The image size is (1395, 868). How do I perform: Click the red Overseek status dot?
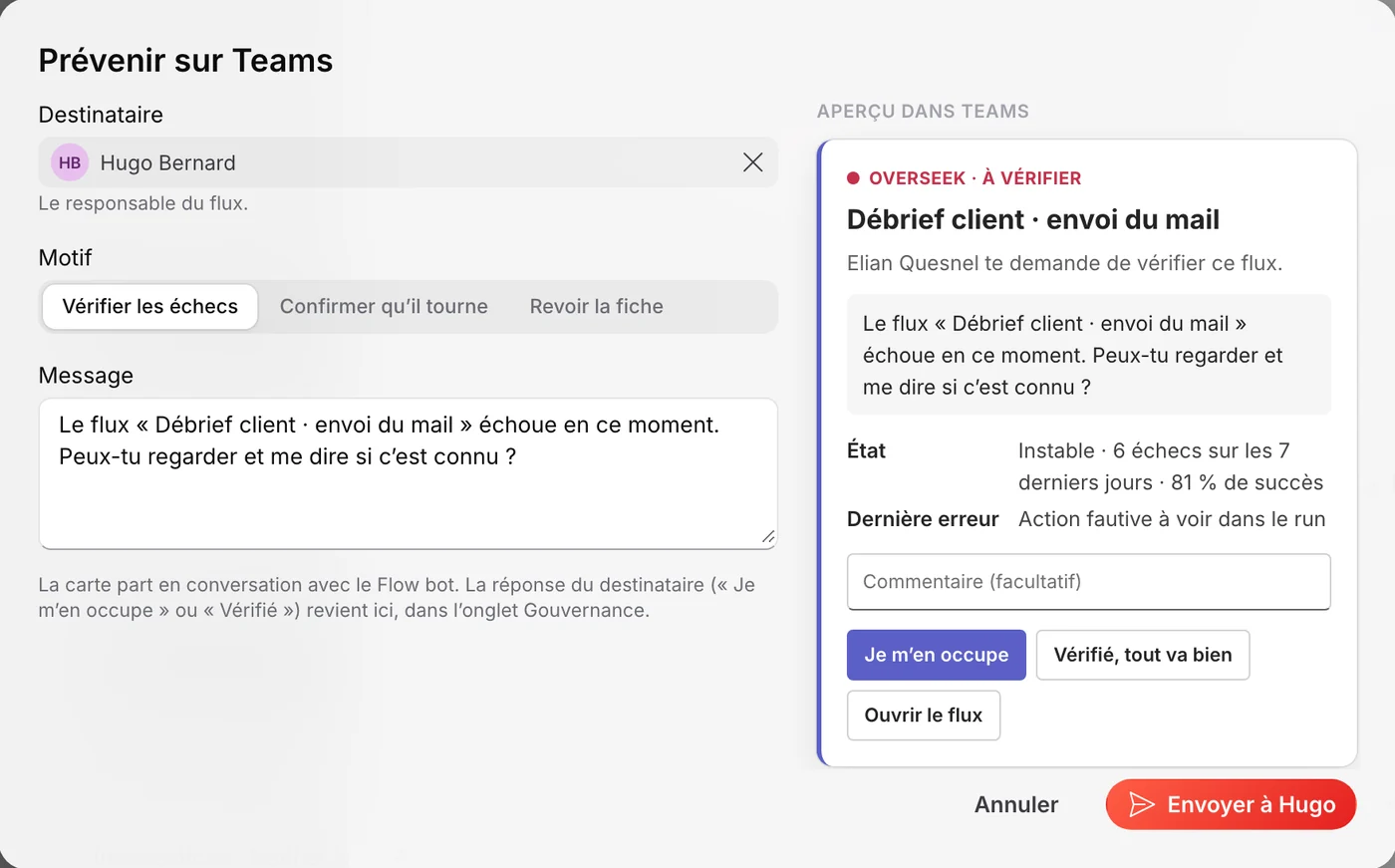coord(853,178)
